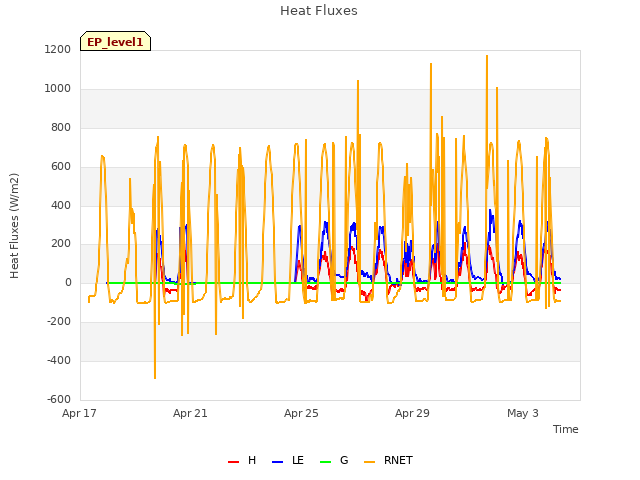Click the tallest RNET spike near 1170 W/m2
This screenshot has width=640, height=480.
(x=487, y=56)
